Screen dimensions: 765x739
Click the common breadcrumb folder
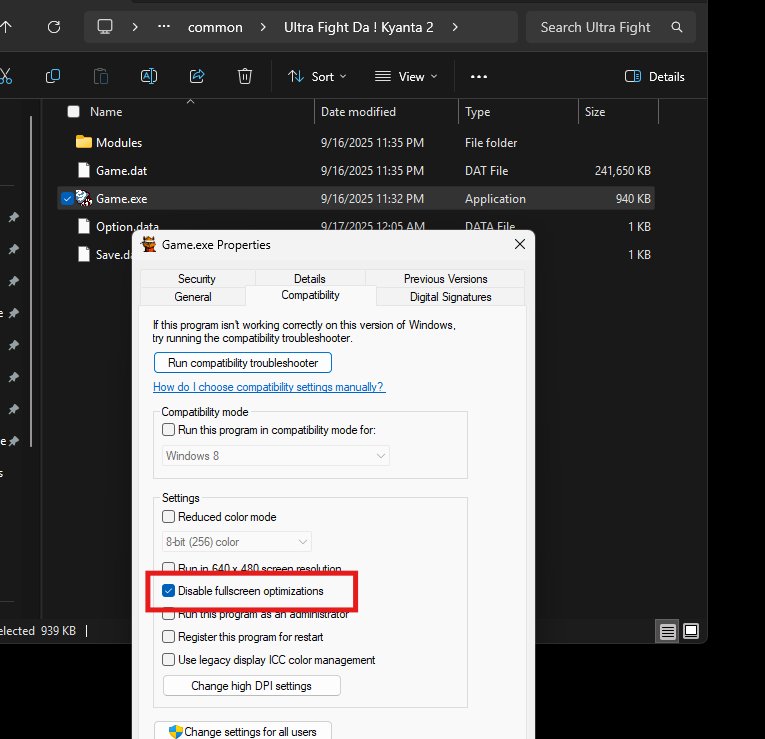pos(215,27)
